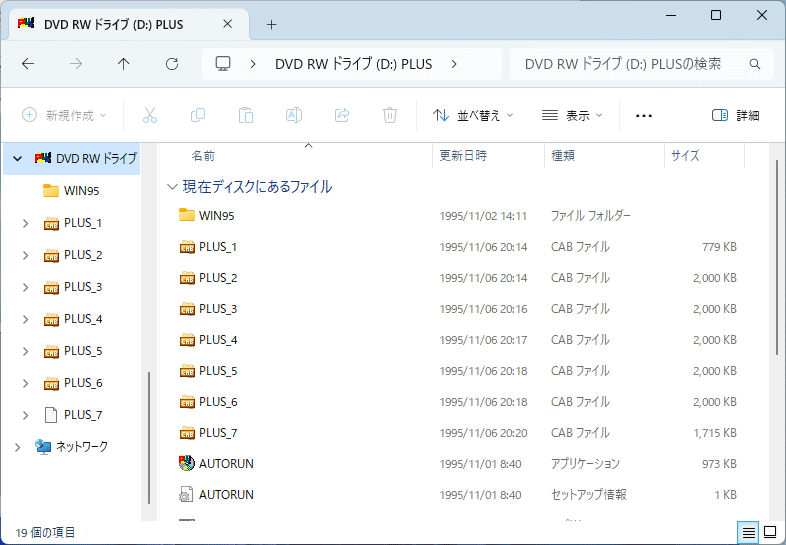This screenshot has width=786, height=545.
Task: Open the 新規作成 dropdown
Action: click(64, 115)
